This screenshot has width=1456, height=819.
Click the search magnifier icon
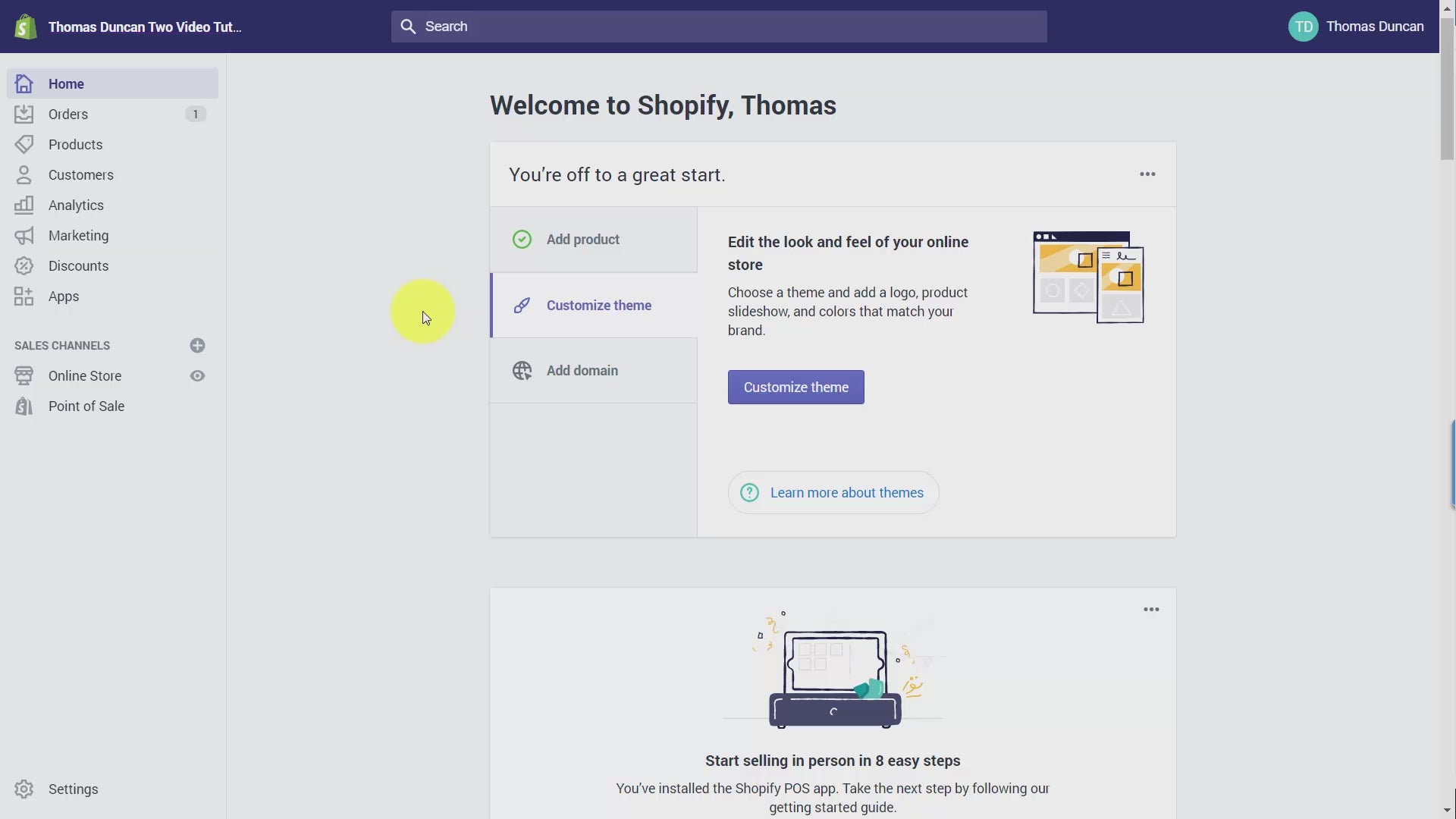pos(408,27)
